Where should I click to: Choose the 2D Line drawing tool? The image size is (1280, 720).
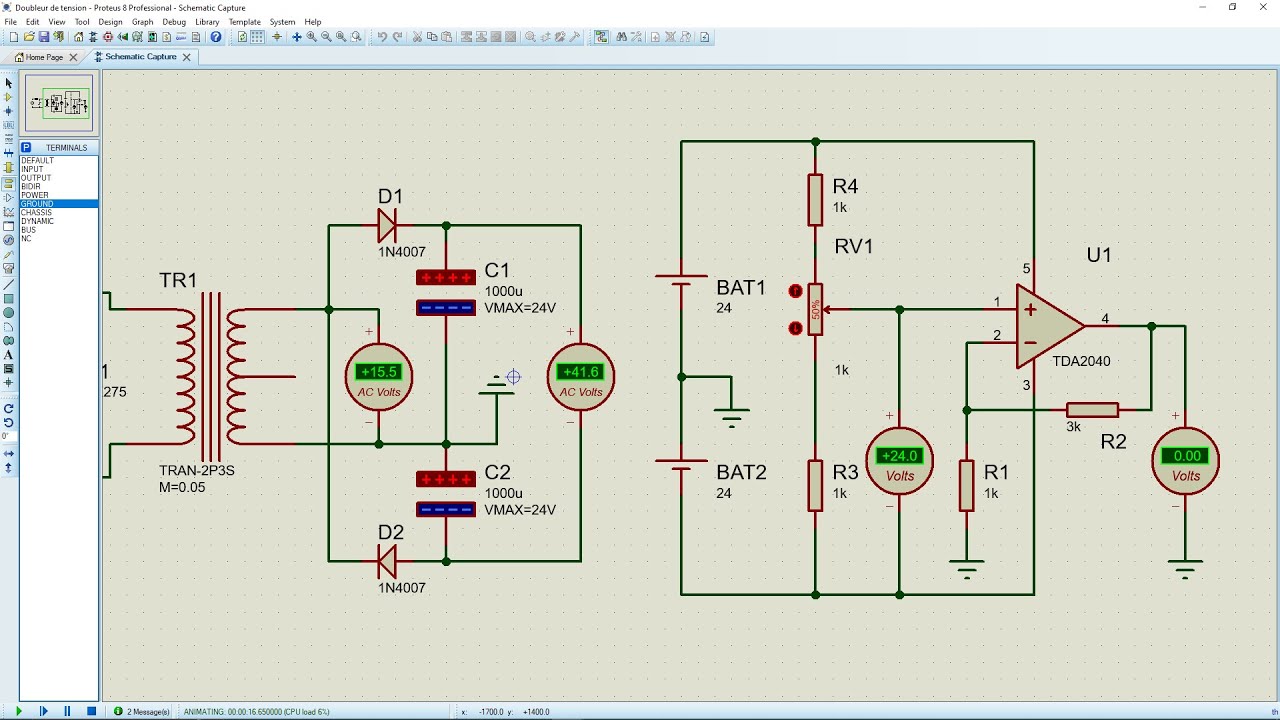(9, 285)
